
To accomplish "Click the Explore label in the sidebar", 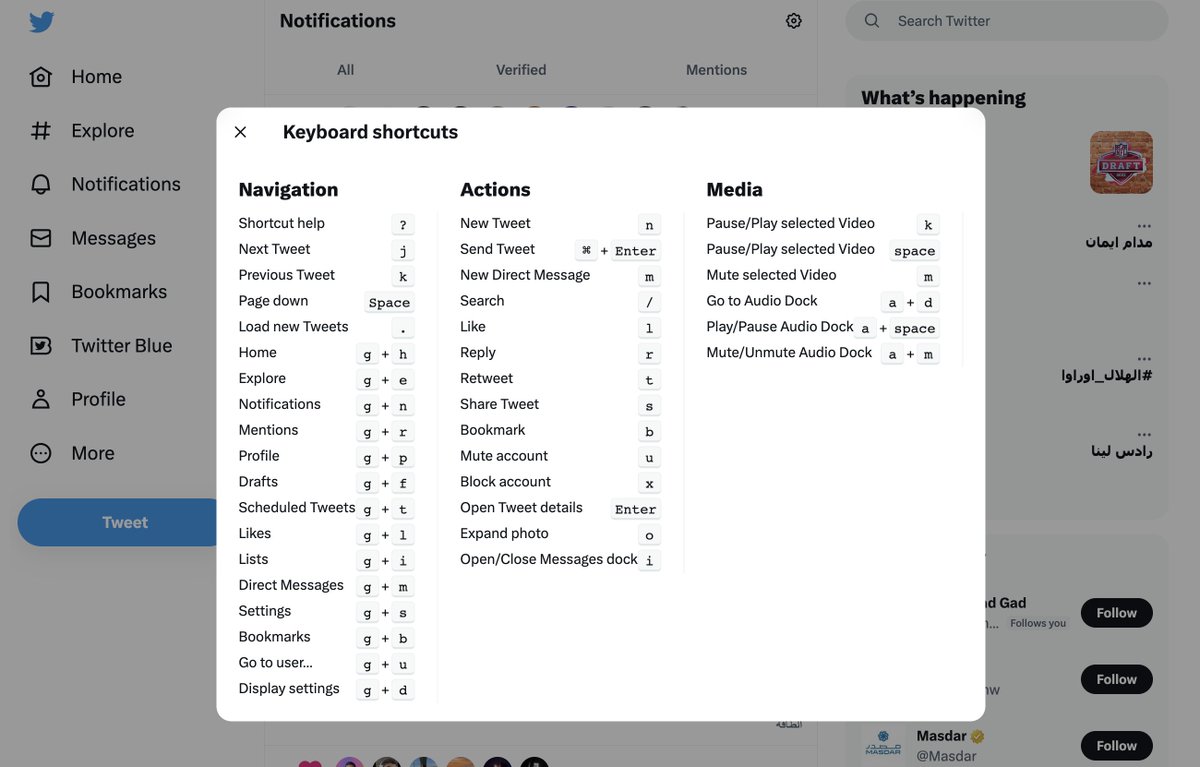I will pos(103,131).
